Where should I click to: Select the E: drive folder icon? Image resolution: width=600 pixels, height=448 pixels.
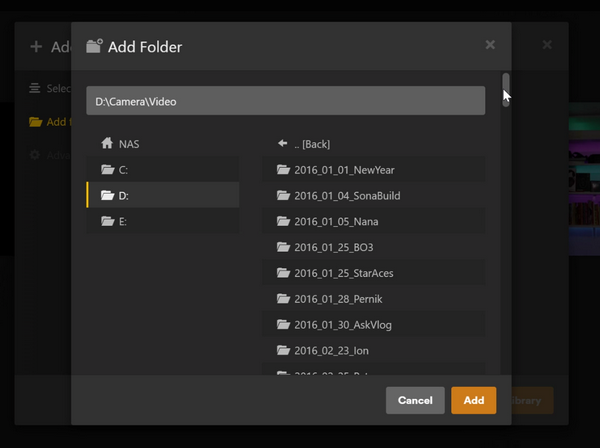pyautogui.click(x=107, y=222)
